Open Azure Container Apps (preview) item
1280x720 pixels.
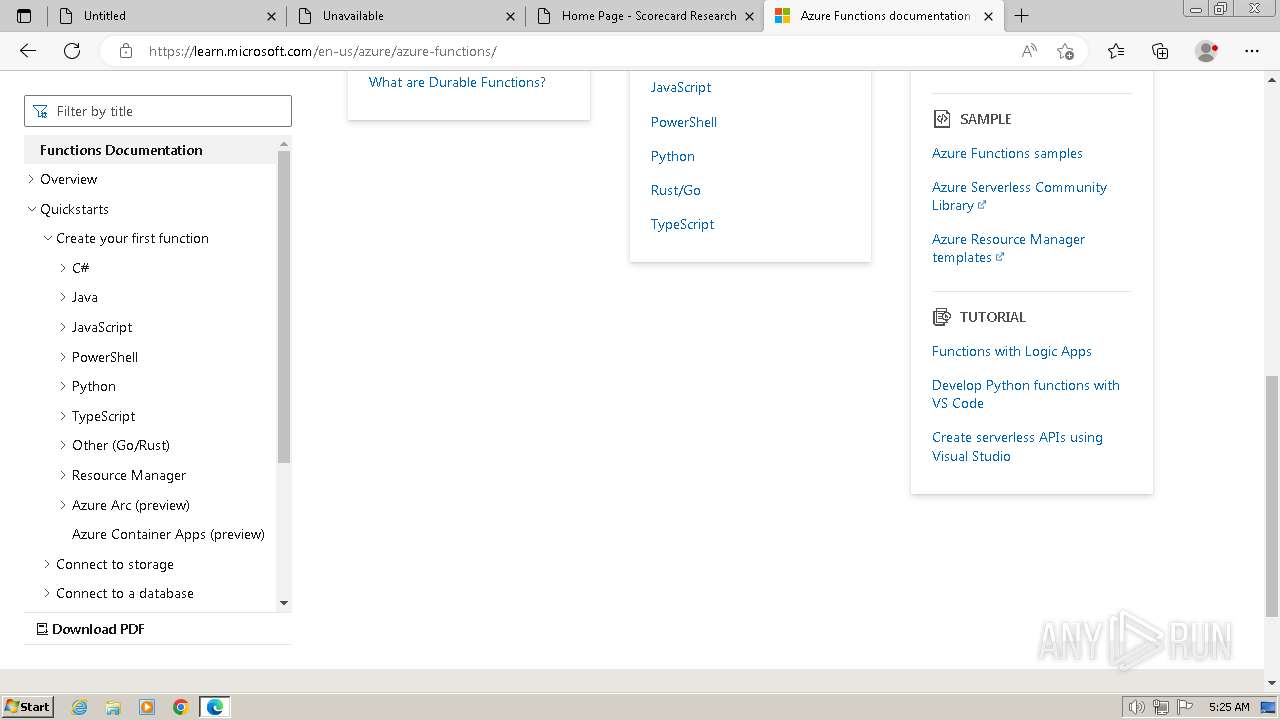(x=168, y=534)
